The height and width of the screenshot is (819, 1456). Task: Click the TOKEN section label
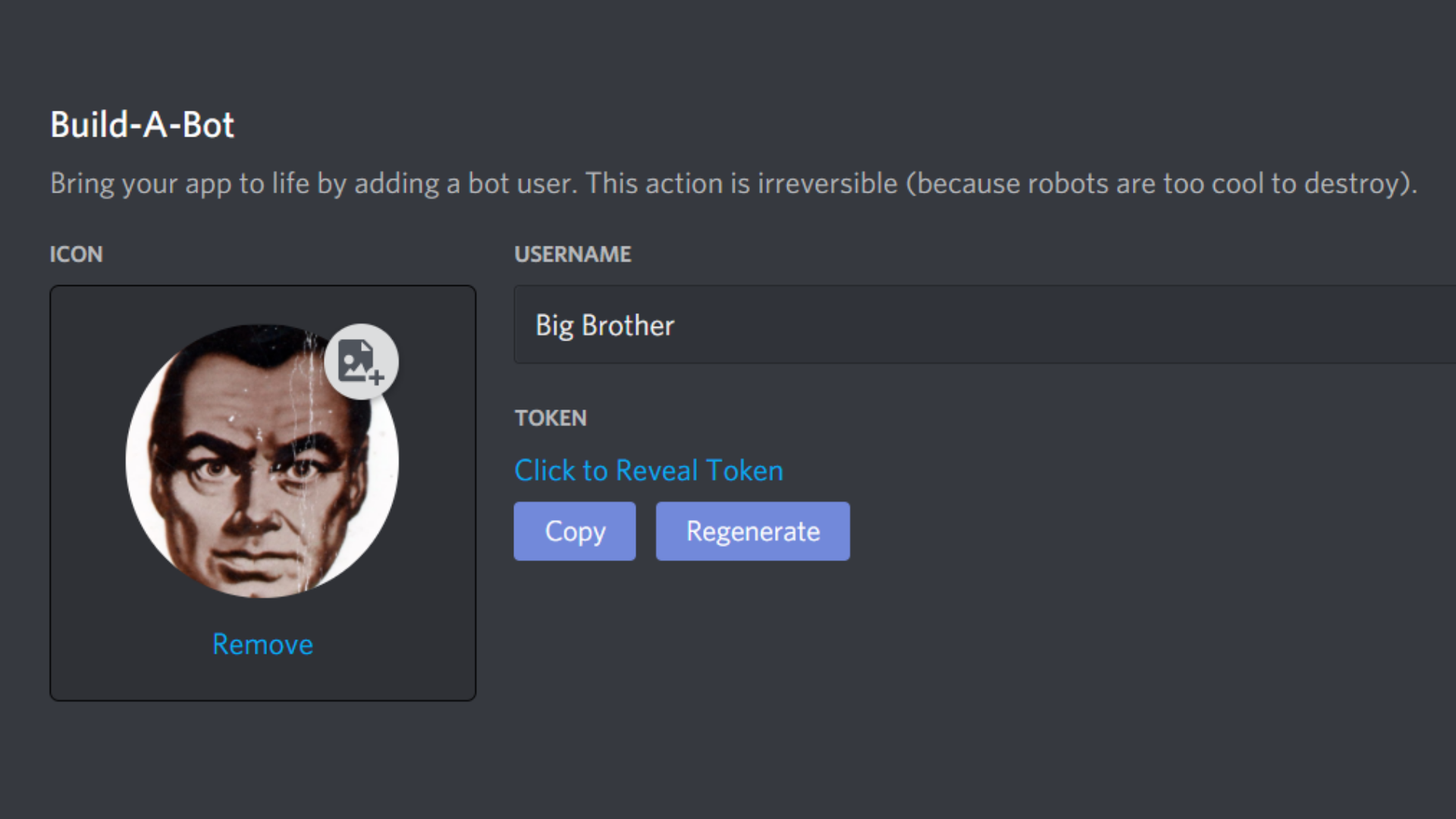tap(551, 418)
